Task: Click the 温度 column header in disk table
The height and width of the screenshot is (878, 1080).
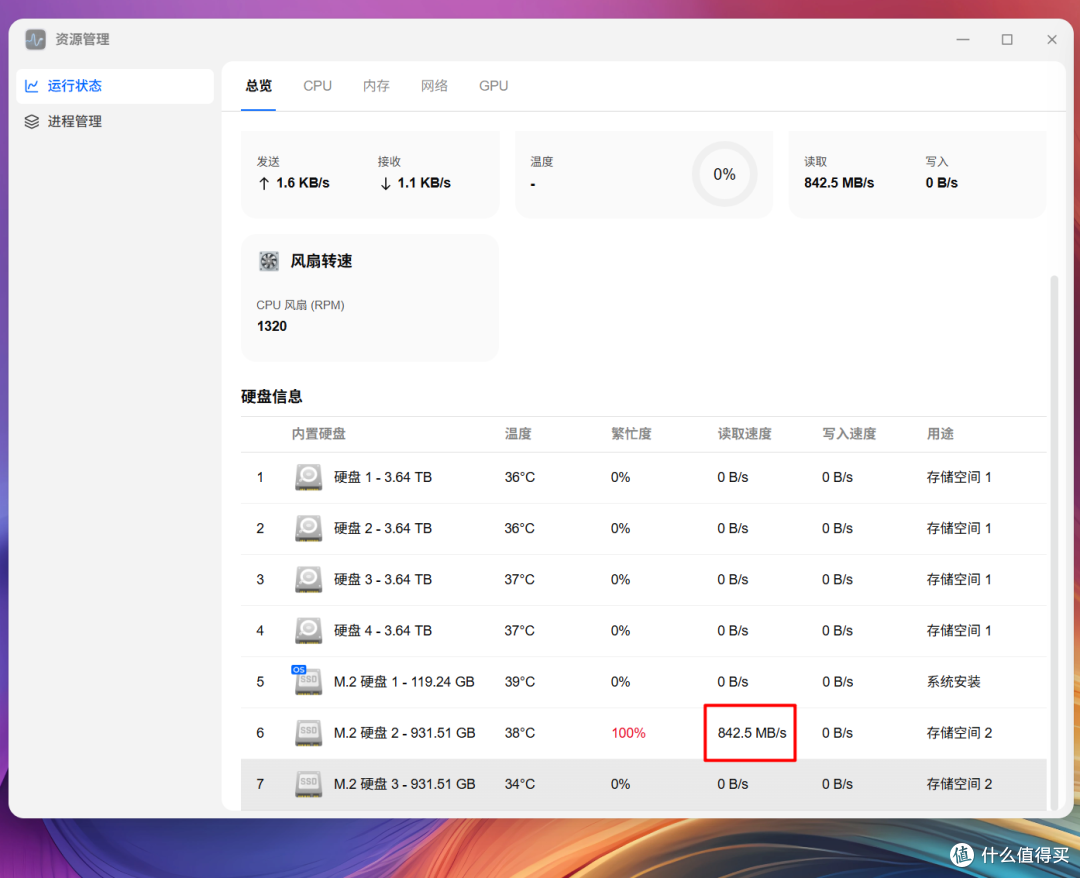Action: (517, 434)
